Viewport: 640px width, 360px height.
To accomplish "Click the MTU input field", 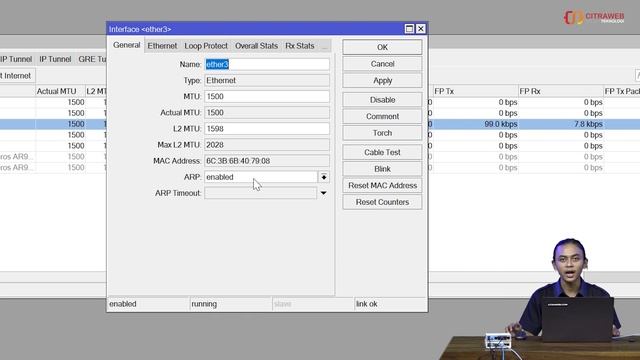I will 267,97.
